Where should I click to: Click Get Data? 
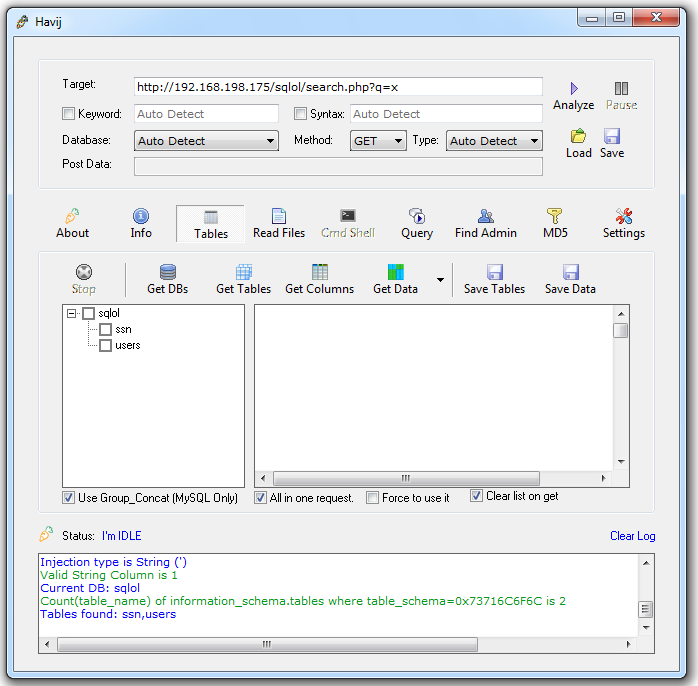click(x=395, y=280)
